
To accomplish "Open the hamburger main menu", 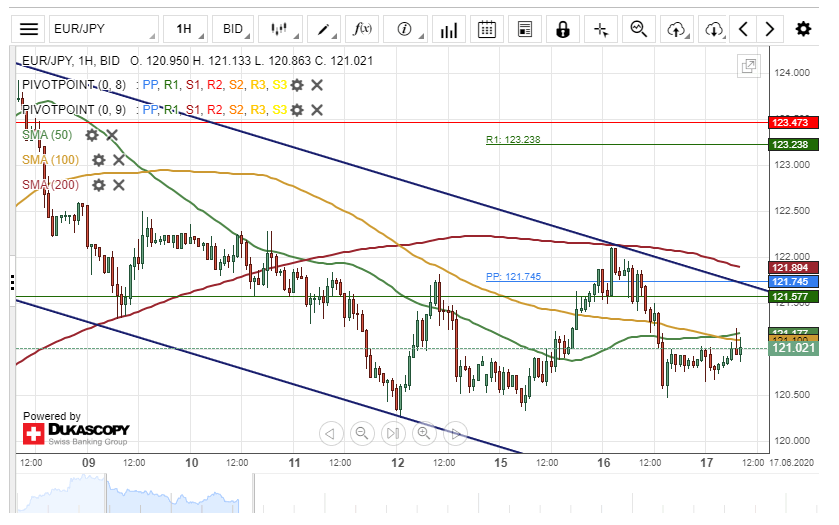I will 30,29.
